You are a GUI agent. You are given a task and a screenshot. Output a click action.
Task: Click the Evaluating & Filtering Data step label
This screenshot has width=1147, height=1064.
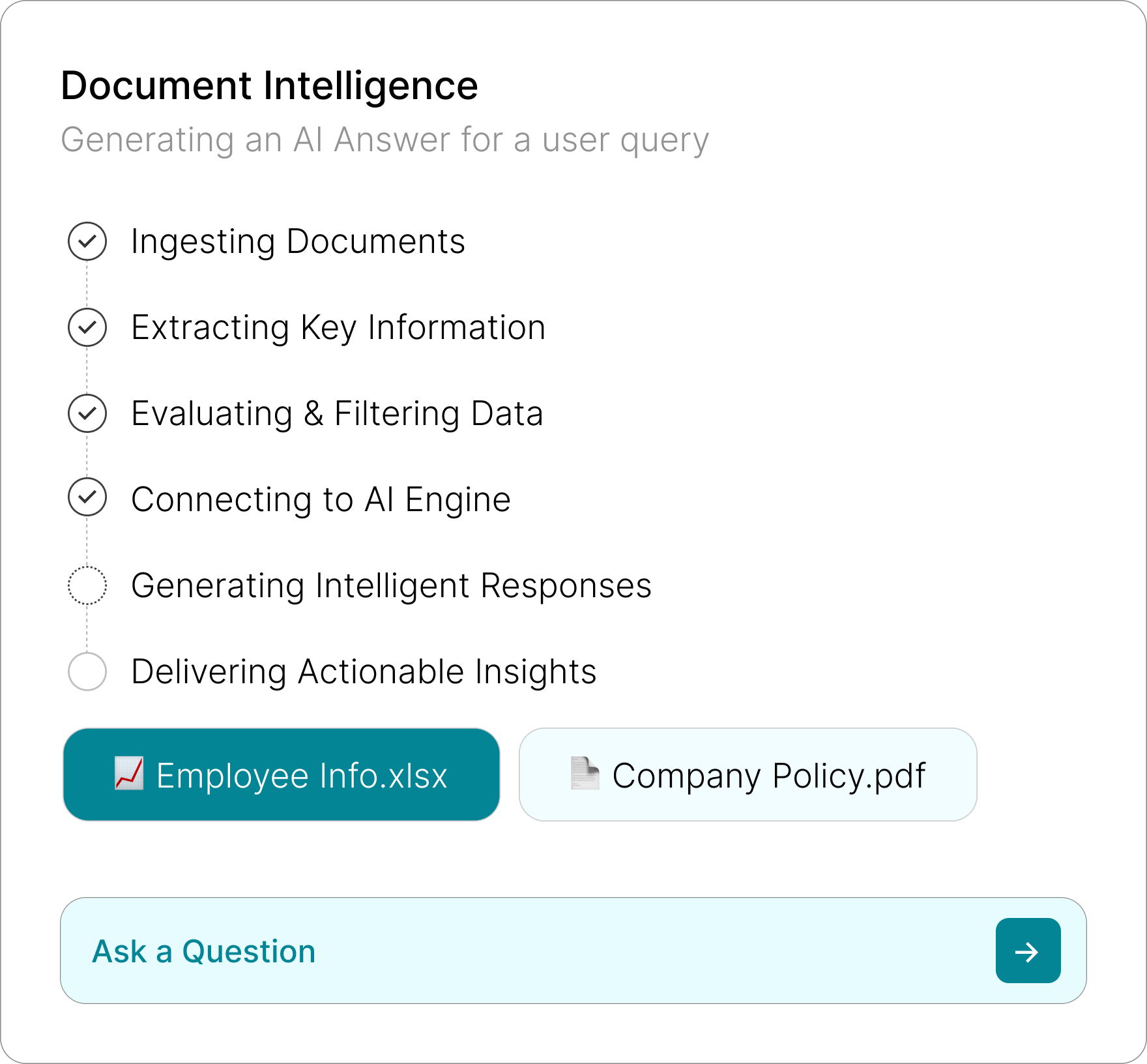coord(337,413)
